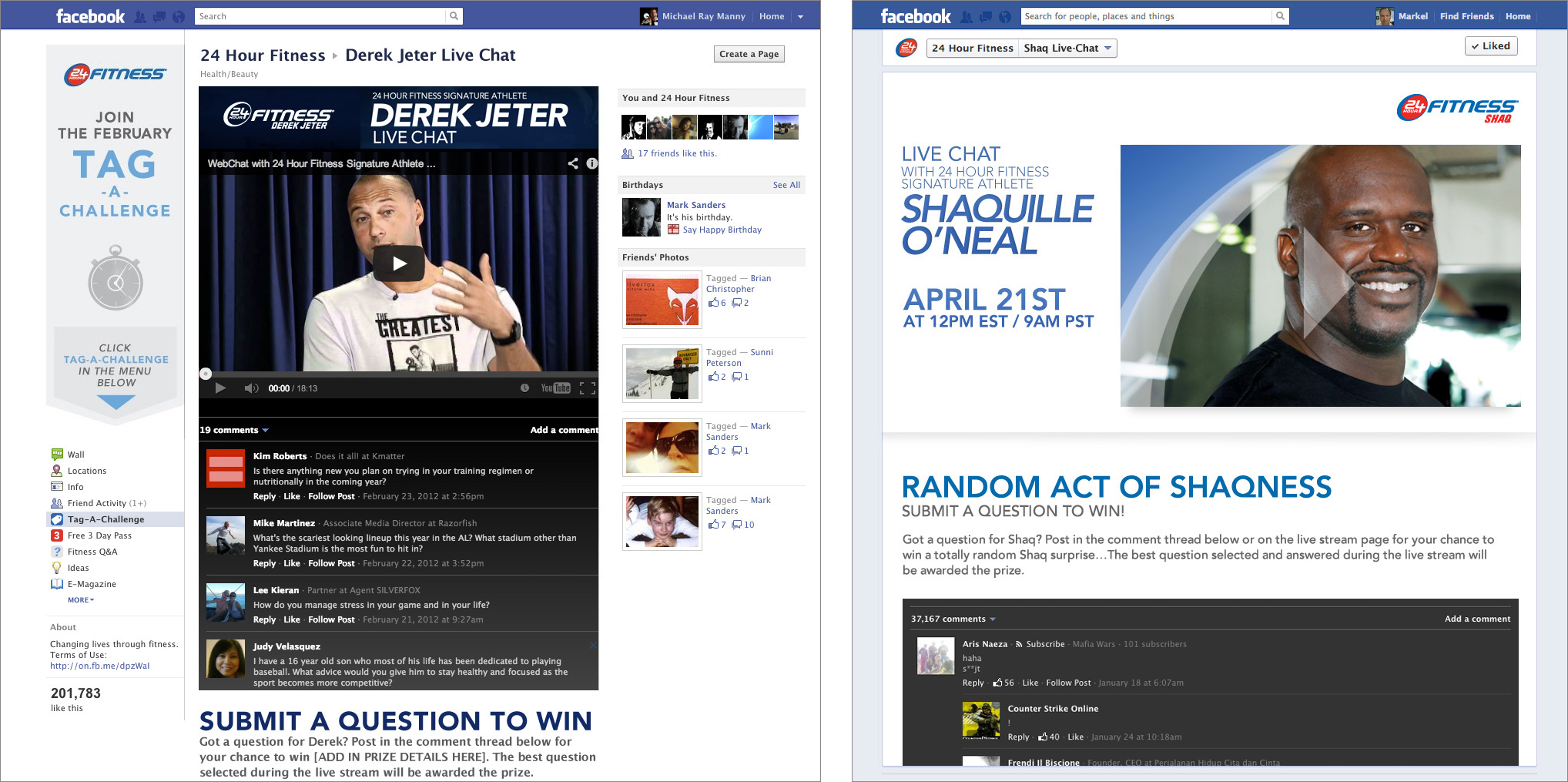The image size is (1568, 782).
Task: Play the video from center play button
Action: pos(399,263)
